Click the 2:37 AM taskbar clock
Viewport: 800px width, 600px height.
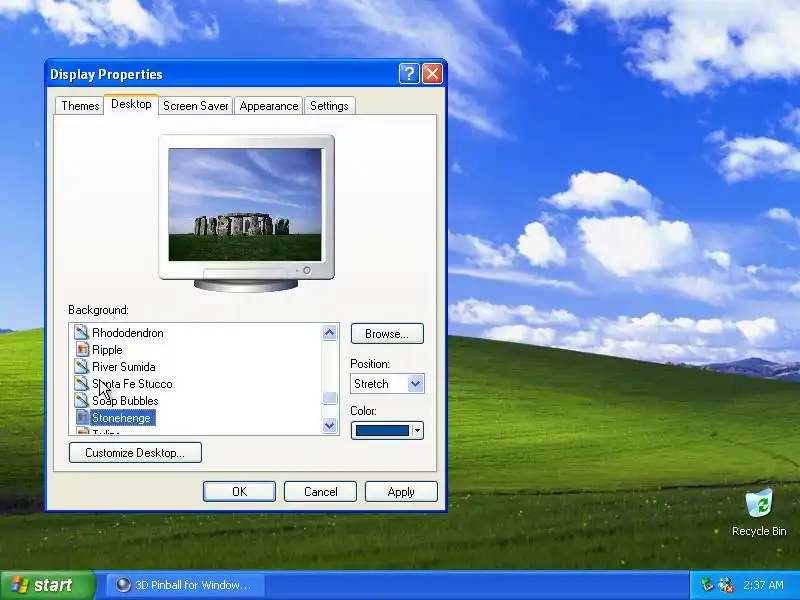tap(763, 585)
